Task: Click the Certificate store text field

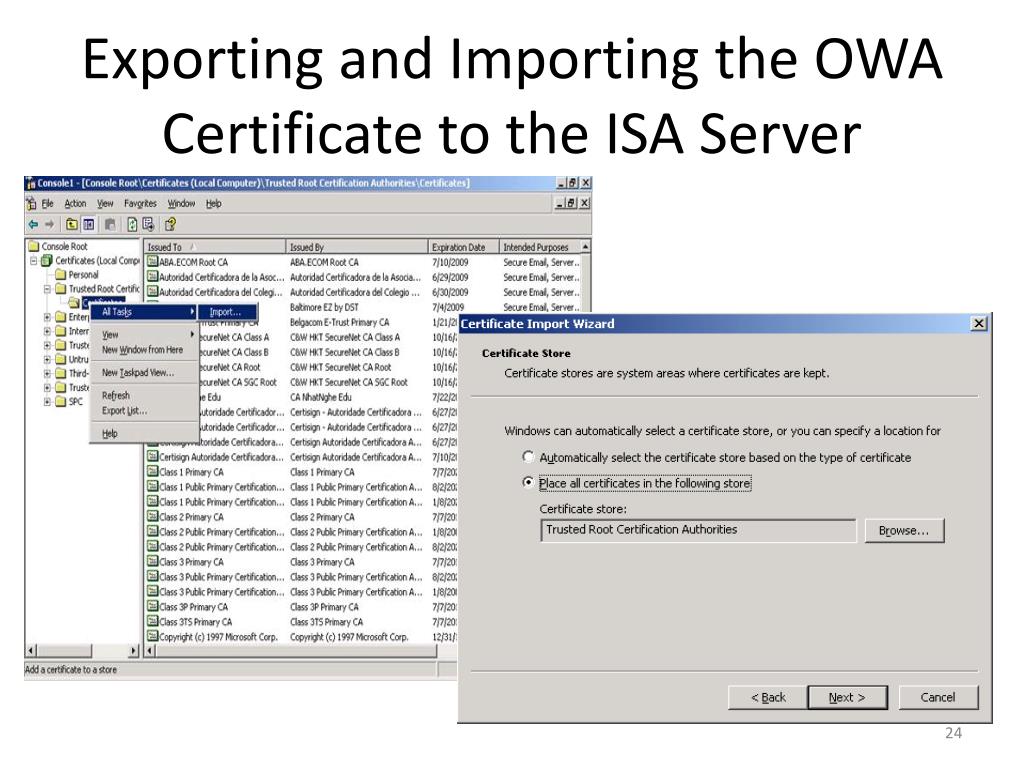Action: click(x=697, y=530)
